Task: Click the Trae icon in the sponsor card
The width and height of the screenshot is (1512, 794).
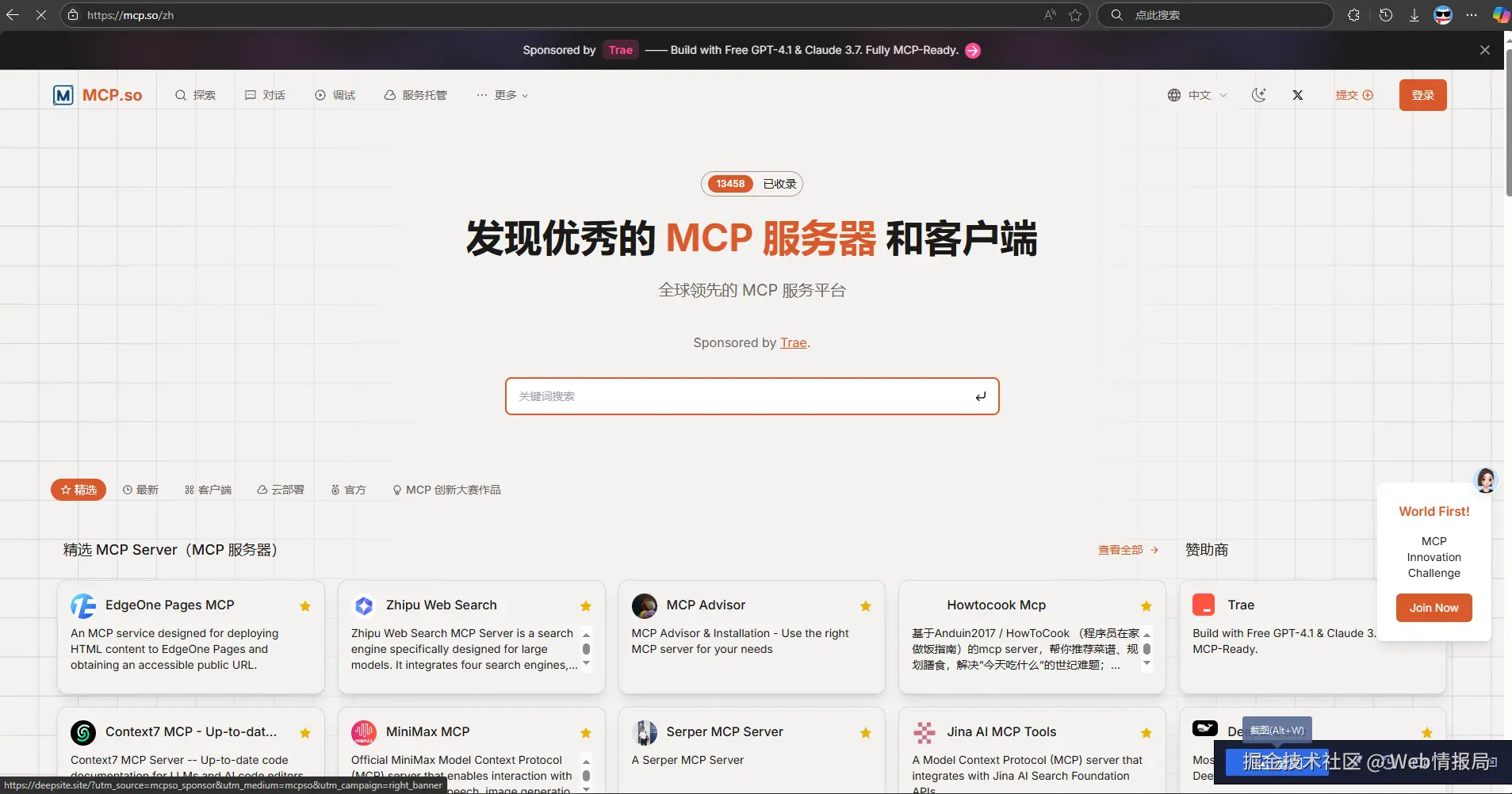Action: [1204, 605]
